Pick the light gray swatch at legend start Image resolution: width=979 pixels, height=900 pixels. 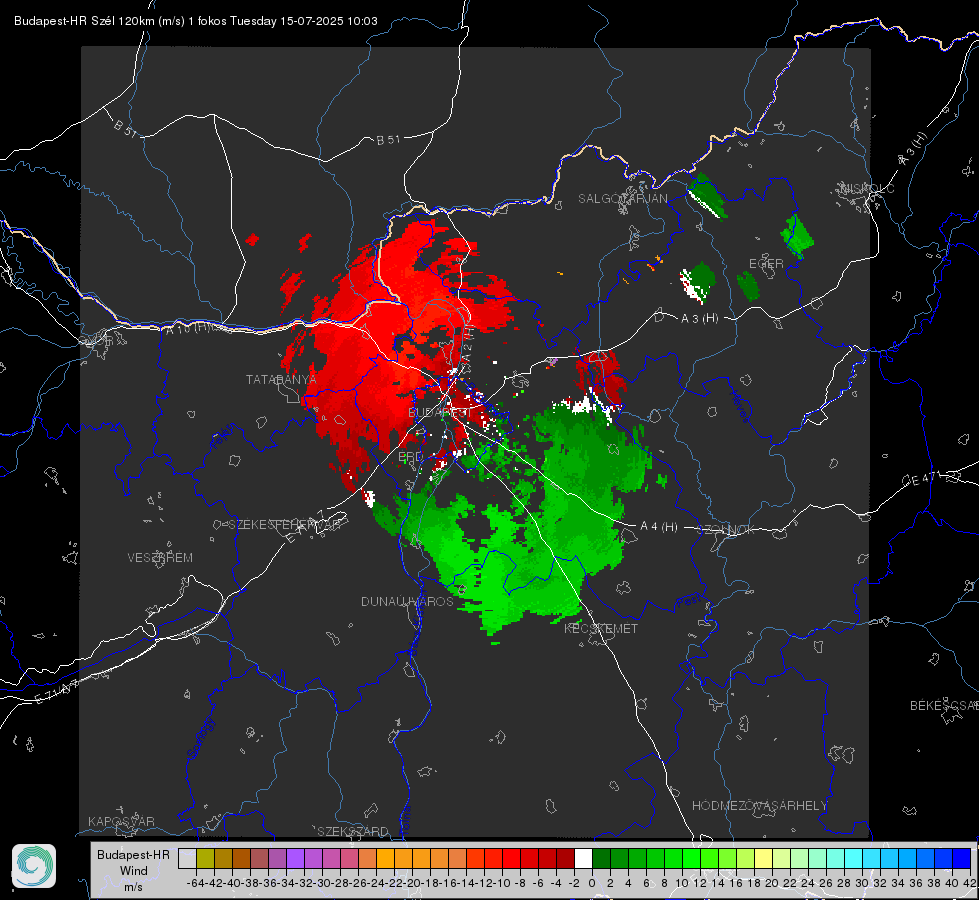tap(187, 859)
